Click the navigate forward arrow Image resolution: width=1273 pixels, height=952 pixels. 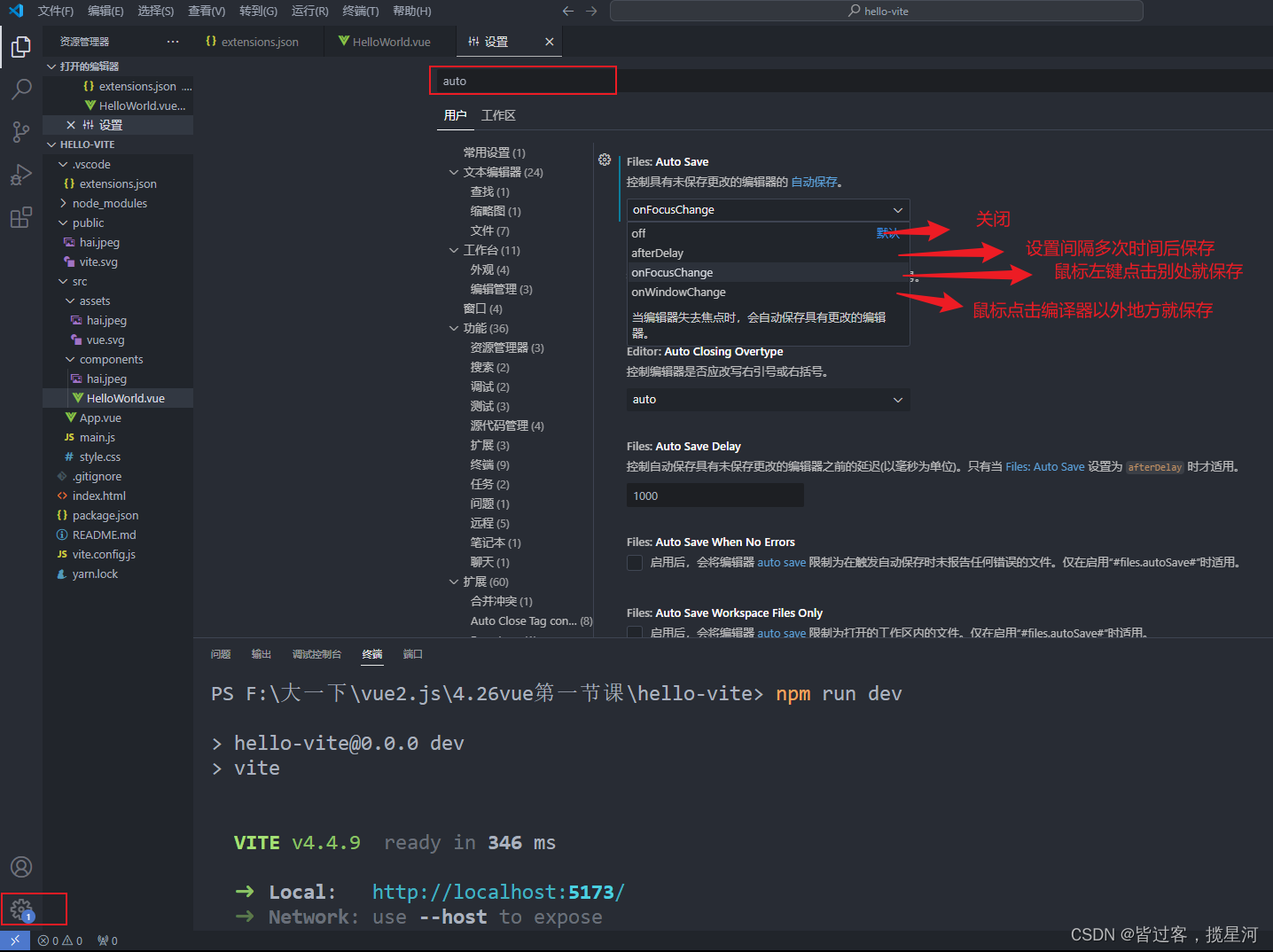(591, 11)
